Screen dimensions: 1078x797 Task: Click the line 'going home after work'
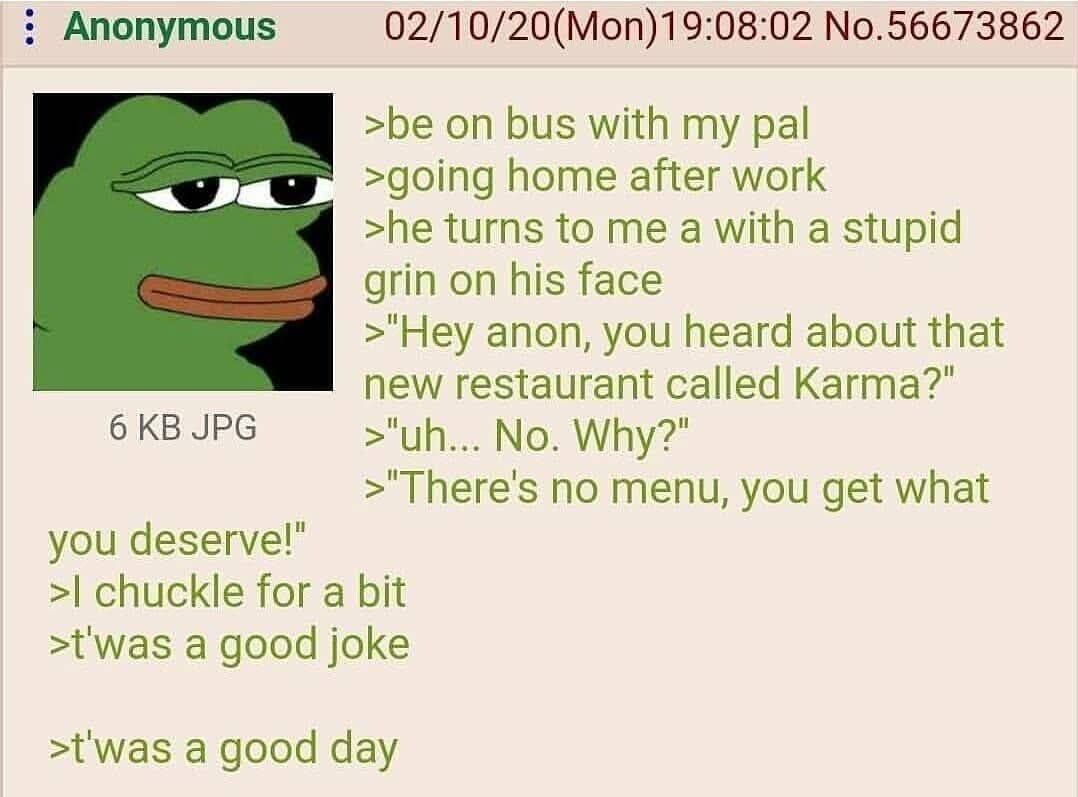tap(595, 177)
